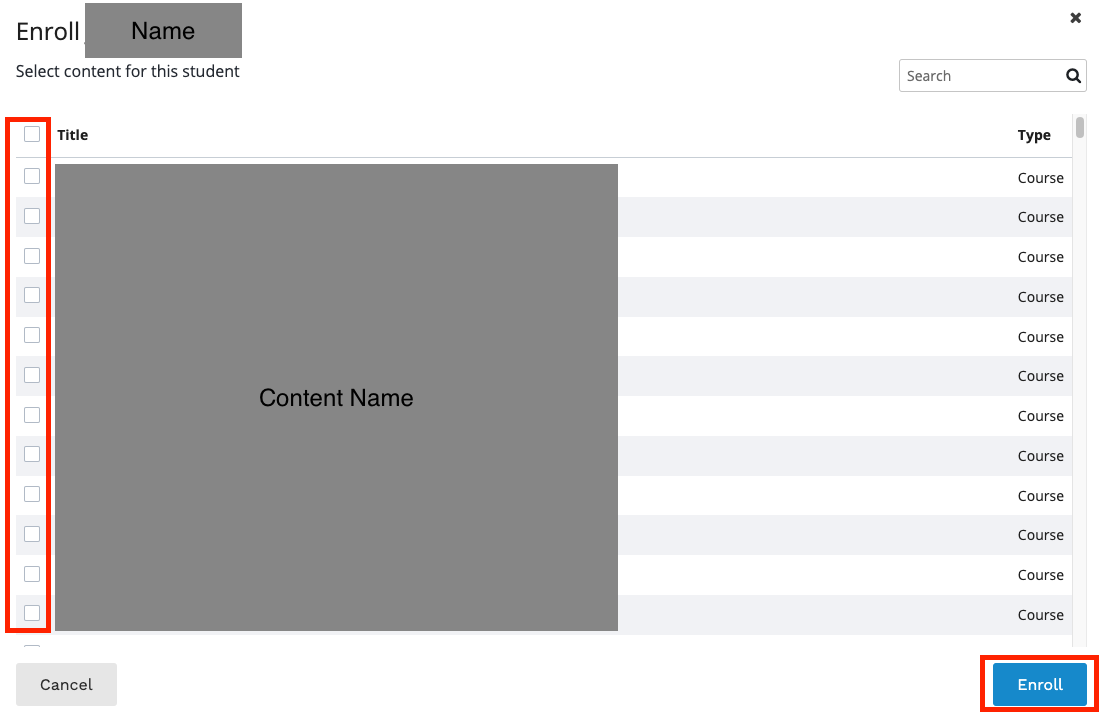This screenshot has height=719, width=1106.
Task: Click the Title column header
Action: pyautogui.click(x=73, y=135)
